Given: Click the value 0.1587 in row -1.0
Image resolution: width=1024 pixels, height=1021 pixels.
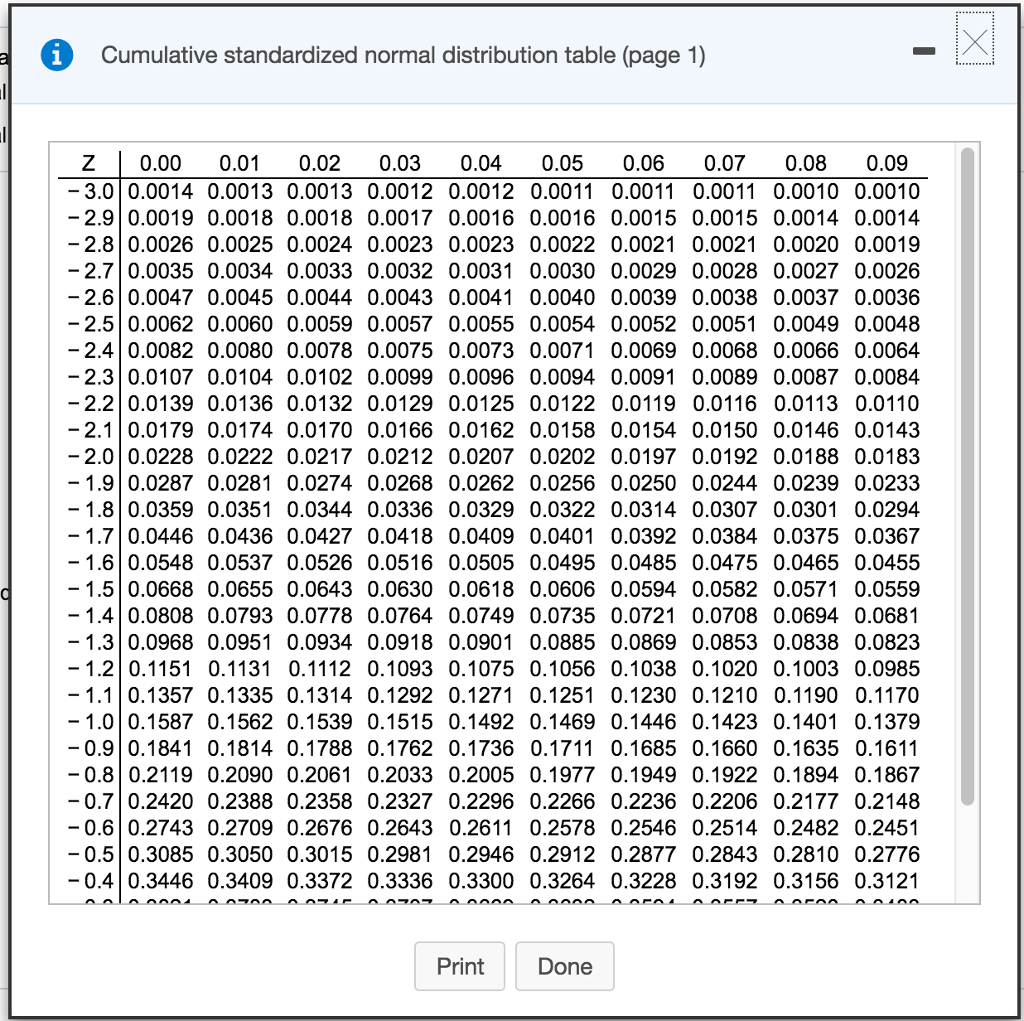Looking at the screenshot, I should pyautogui.click(x=161, y=722).
